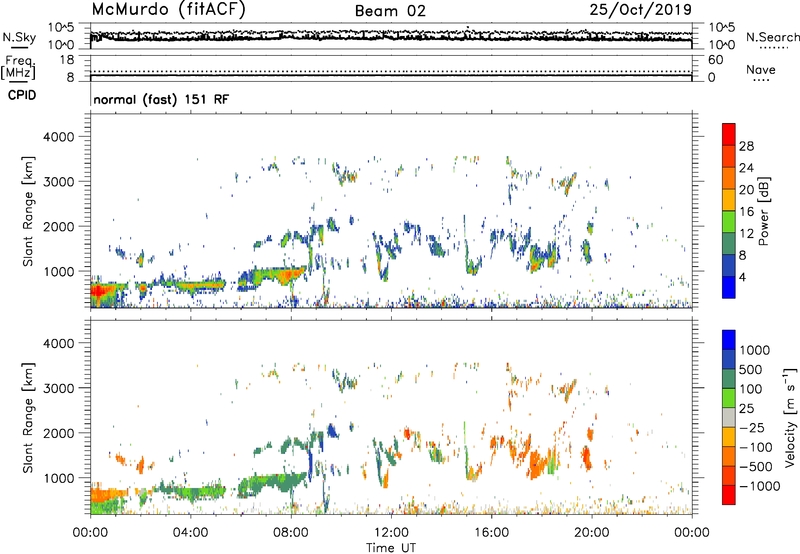This screenshot has width=800, height=554.
Task: Click the 'CPID' label
Action: pyautogui.click(x=22, y=95)
